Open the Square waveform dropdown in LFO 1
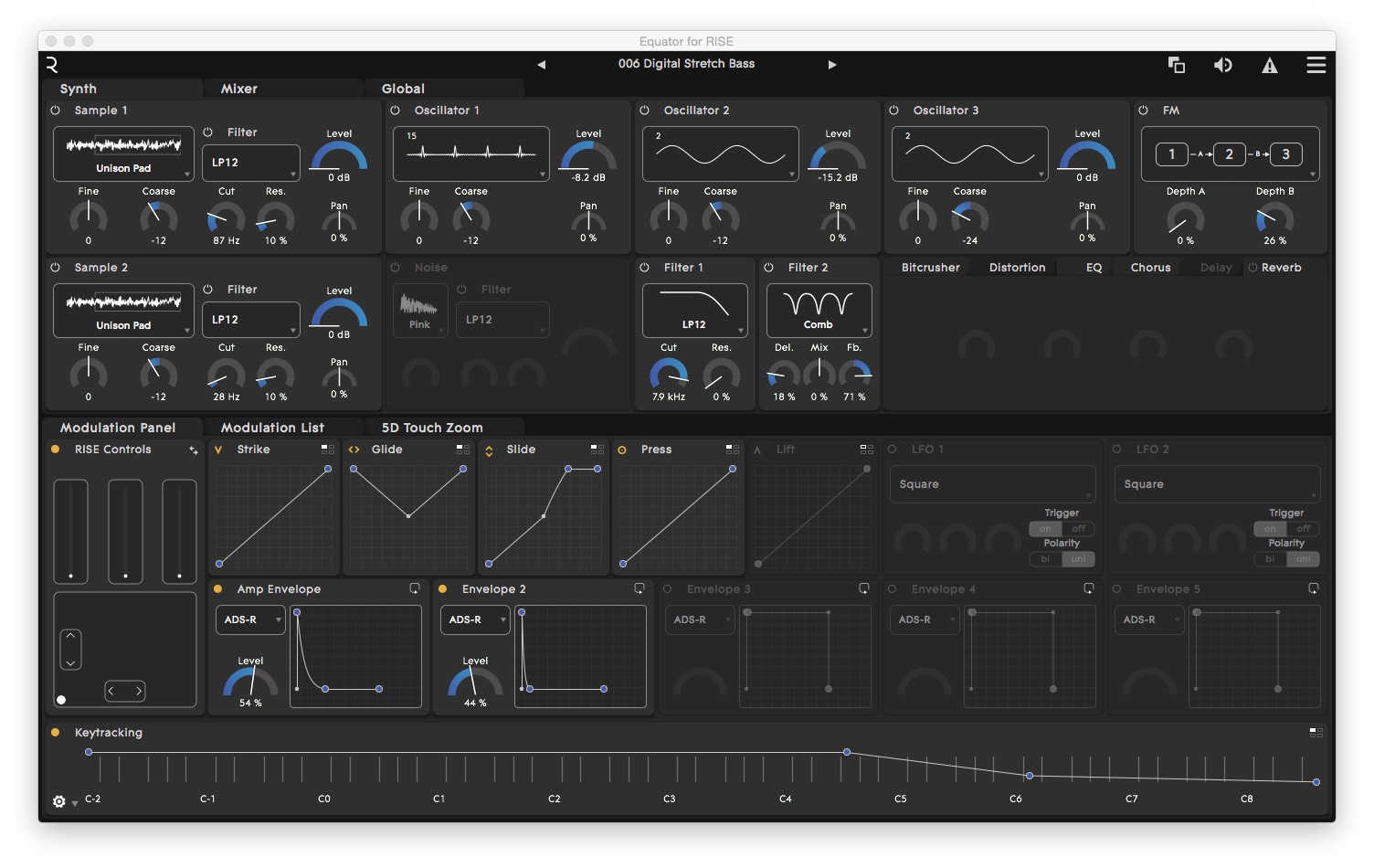 992,484
